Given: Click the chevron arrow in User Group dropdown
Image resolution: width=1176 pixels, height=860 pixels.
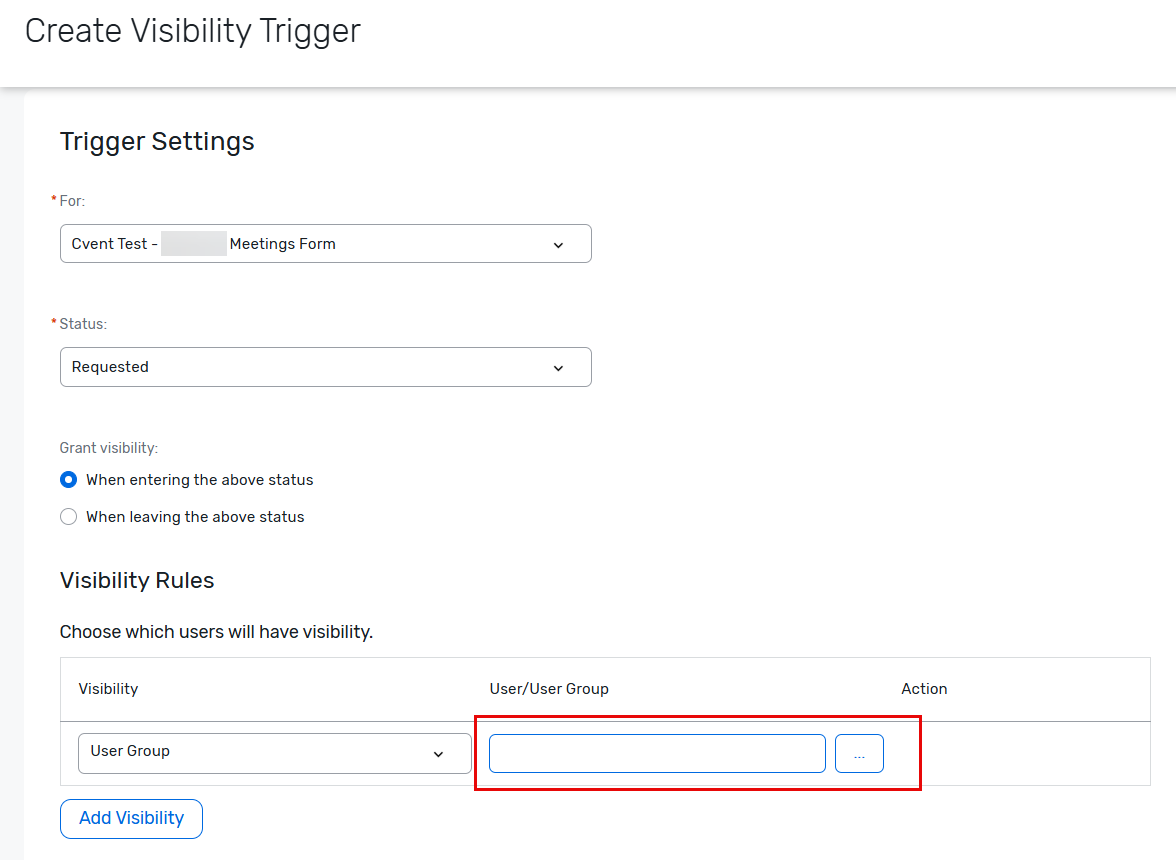Looking at the screenshot, I should [x=438, y=754].
